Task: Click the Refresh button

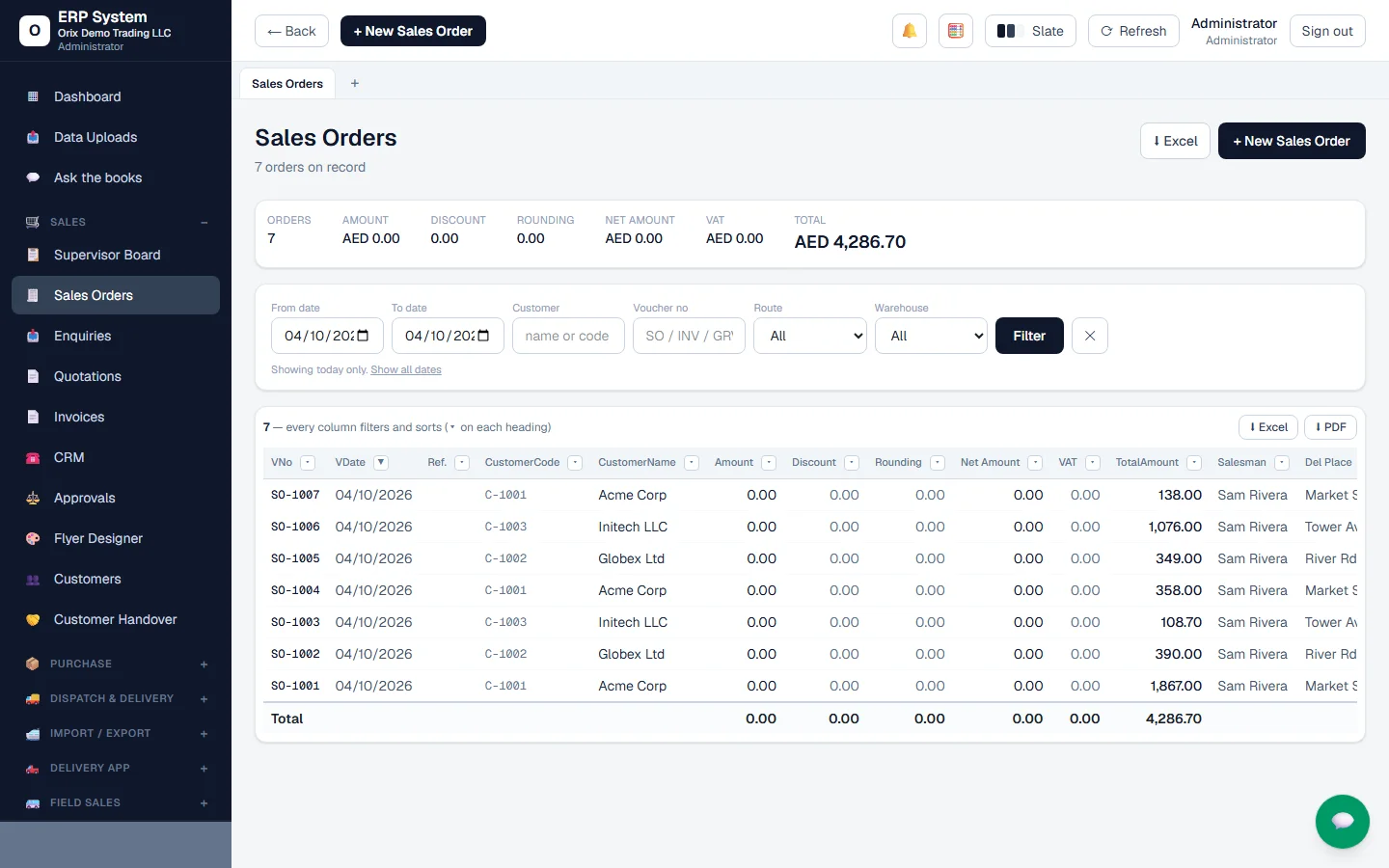Action: [x=1133, y=31]
